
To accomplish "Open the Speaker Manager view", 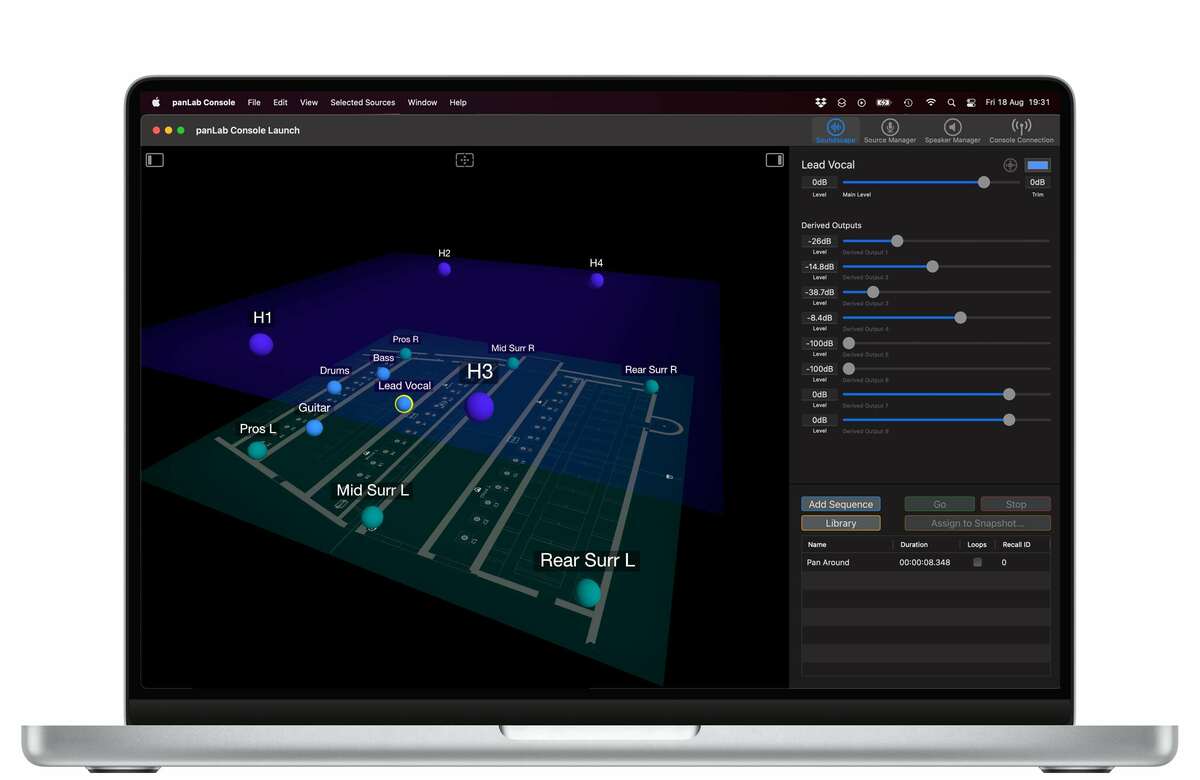I will click(x=952, y=131).
